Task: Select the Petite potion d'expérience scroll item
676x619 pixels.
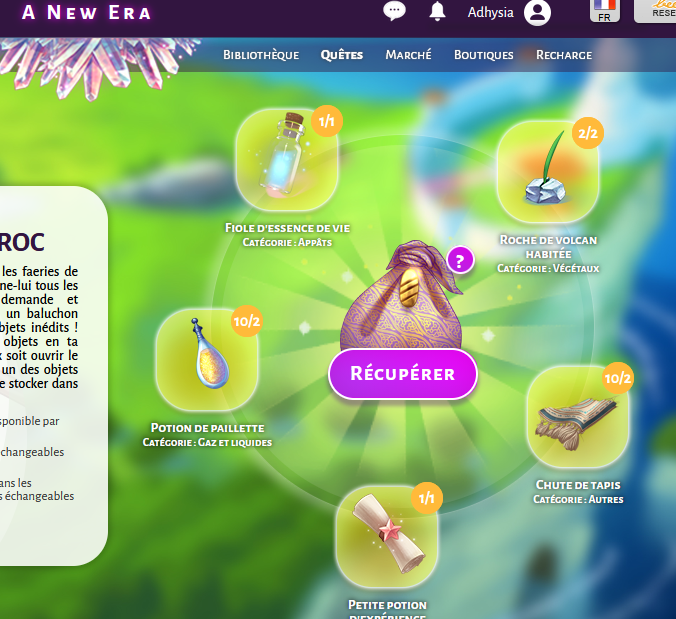Action: (x=387, y=537)
